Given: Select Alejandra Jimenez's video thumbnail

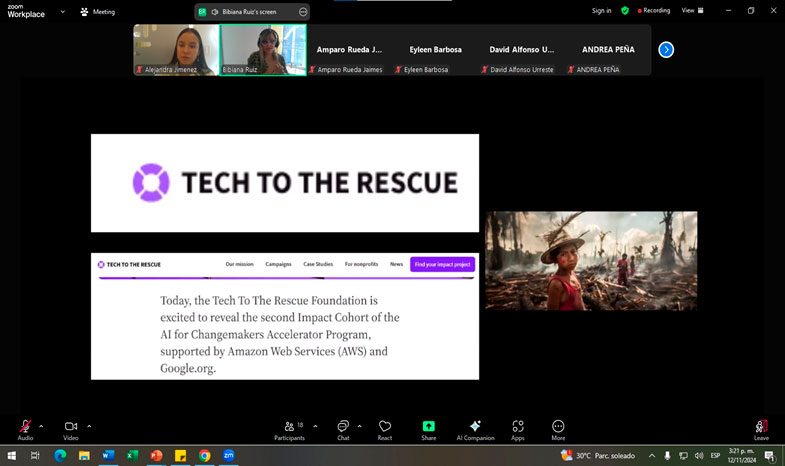Looking at the screenshot, I should pyautogui.click(x=176, y=50).
